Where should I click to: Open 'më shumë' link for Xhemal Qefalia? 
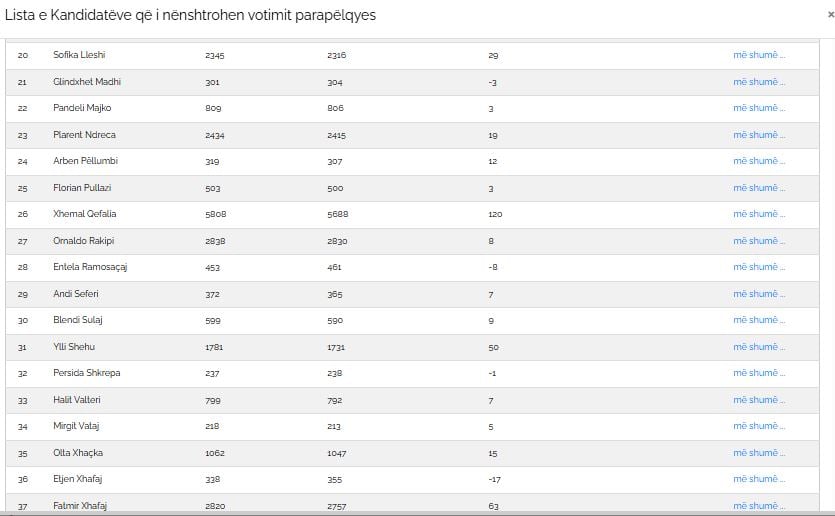[759, 214]
